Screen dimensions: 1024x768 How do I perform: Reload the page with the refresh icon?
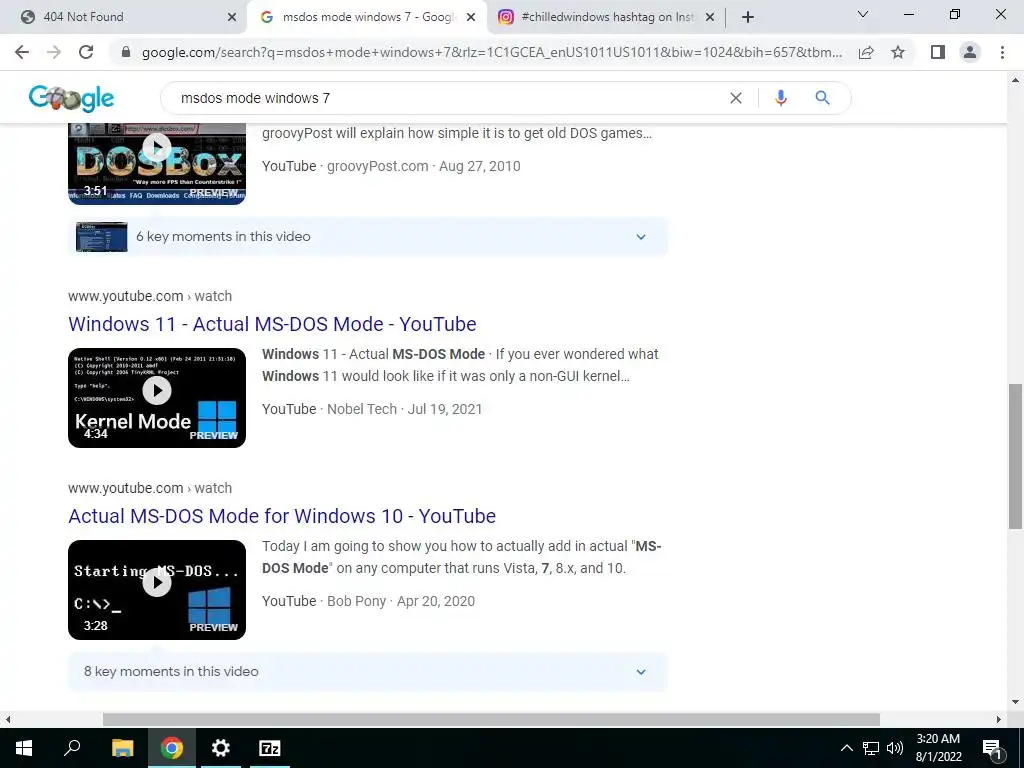pos(86,52)
